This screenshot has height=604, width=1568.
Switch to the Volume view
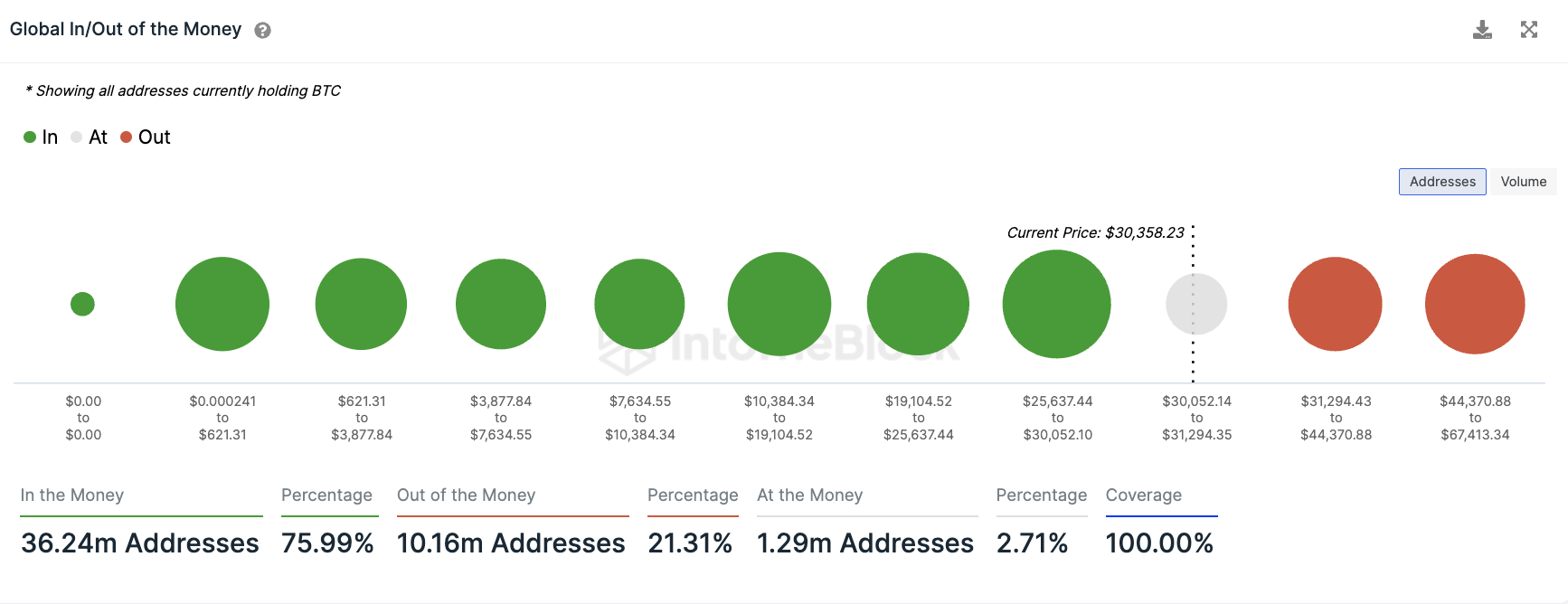point(1523,182)
